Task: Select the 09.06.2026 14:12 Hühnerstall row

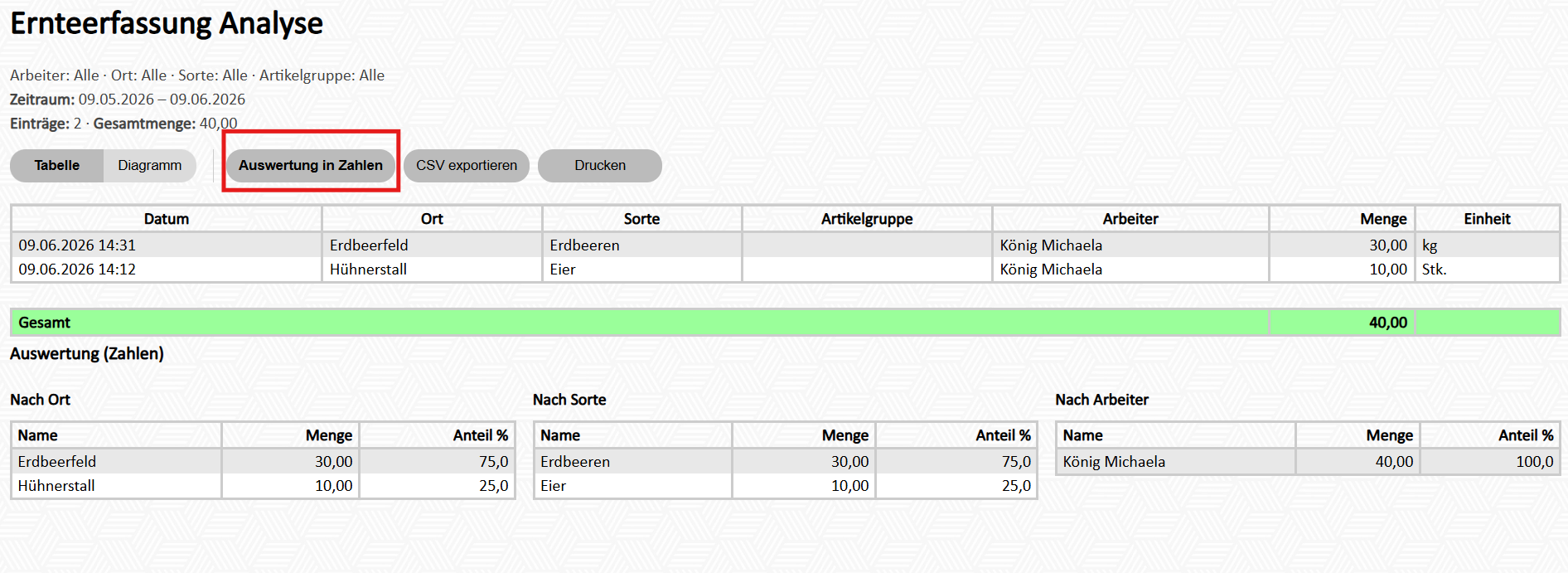Action: point(785,270)
